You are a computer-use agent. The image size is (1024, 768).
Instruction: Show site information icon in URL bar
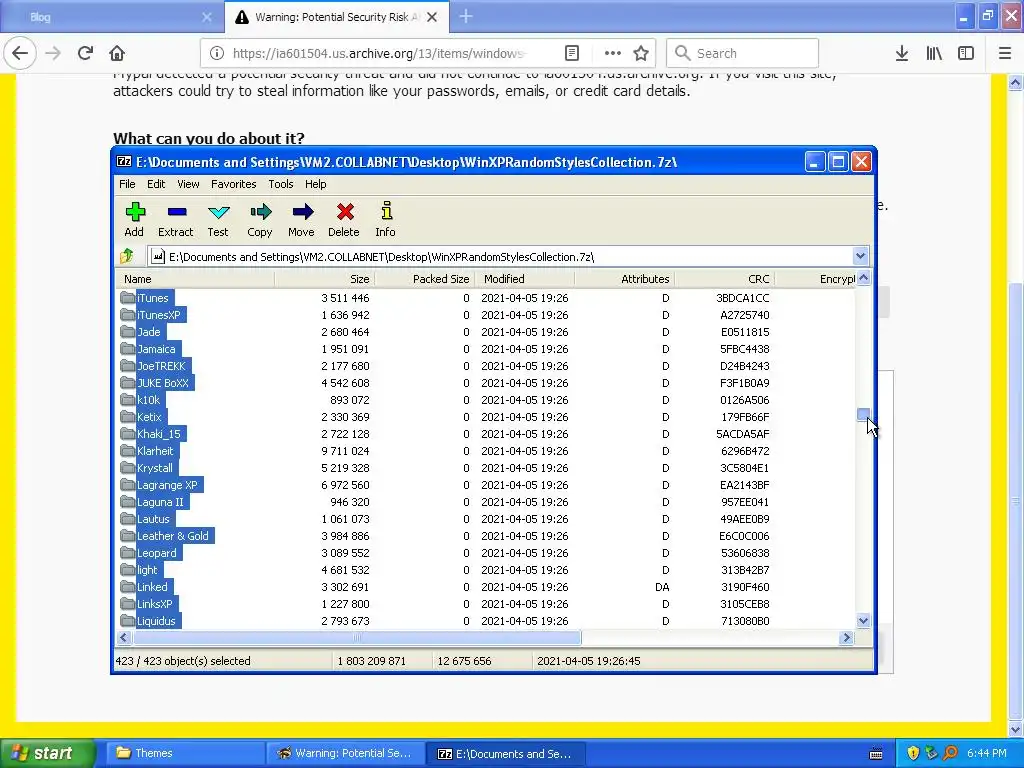coord(217,54)
